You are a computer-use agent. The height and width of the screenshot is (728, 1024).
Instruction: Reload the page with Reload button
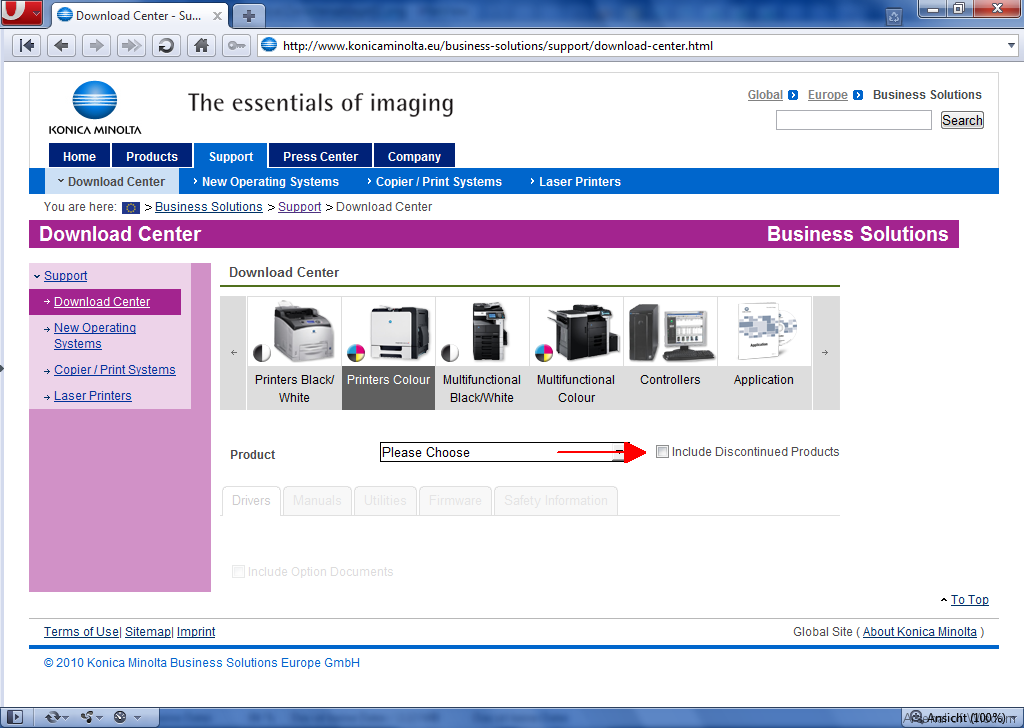point(166,46)
